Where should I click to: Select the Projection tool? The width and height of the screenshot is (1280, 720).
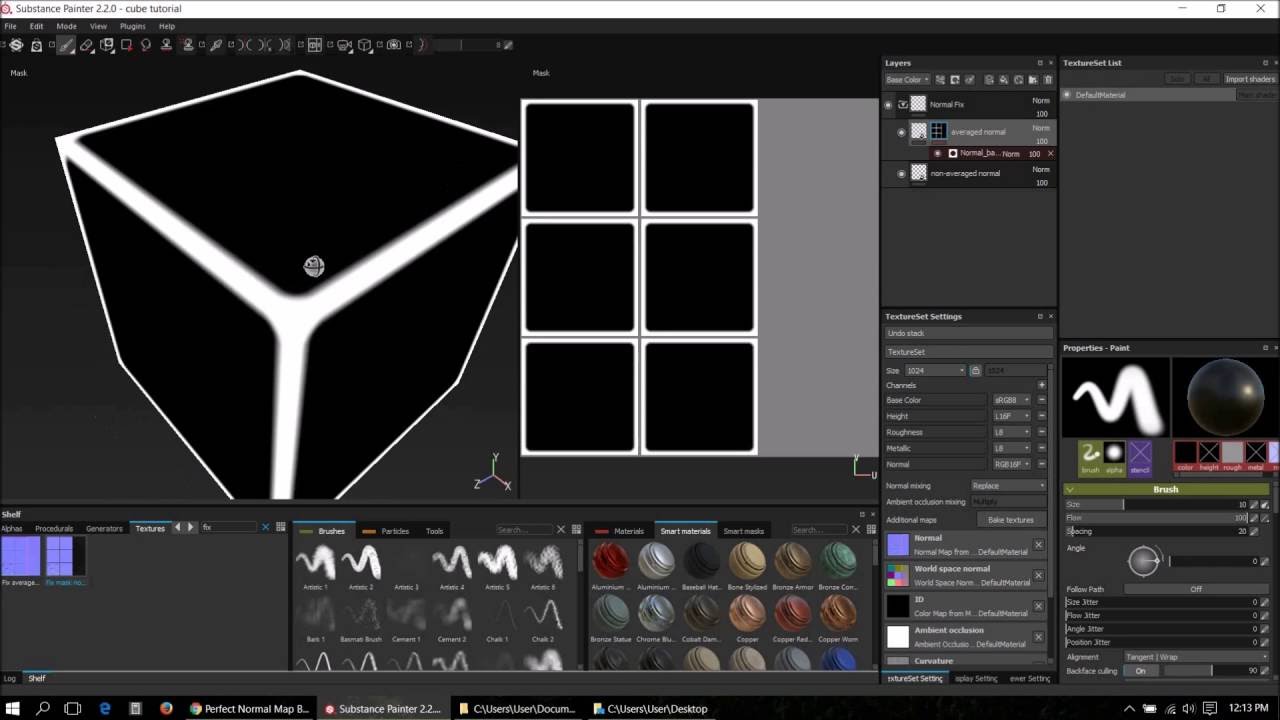click(107, 45)
